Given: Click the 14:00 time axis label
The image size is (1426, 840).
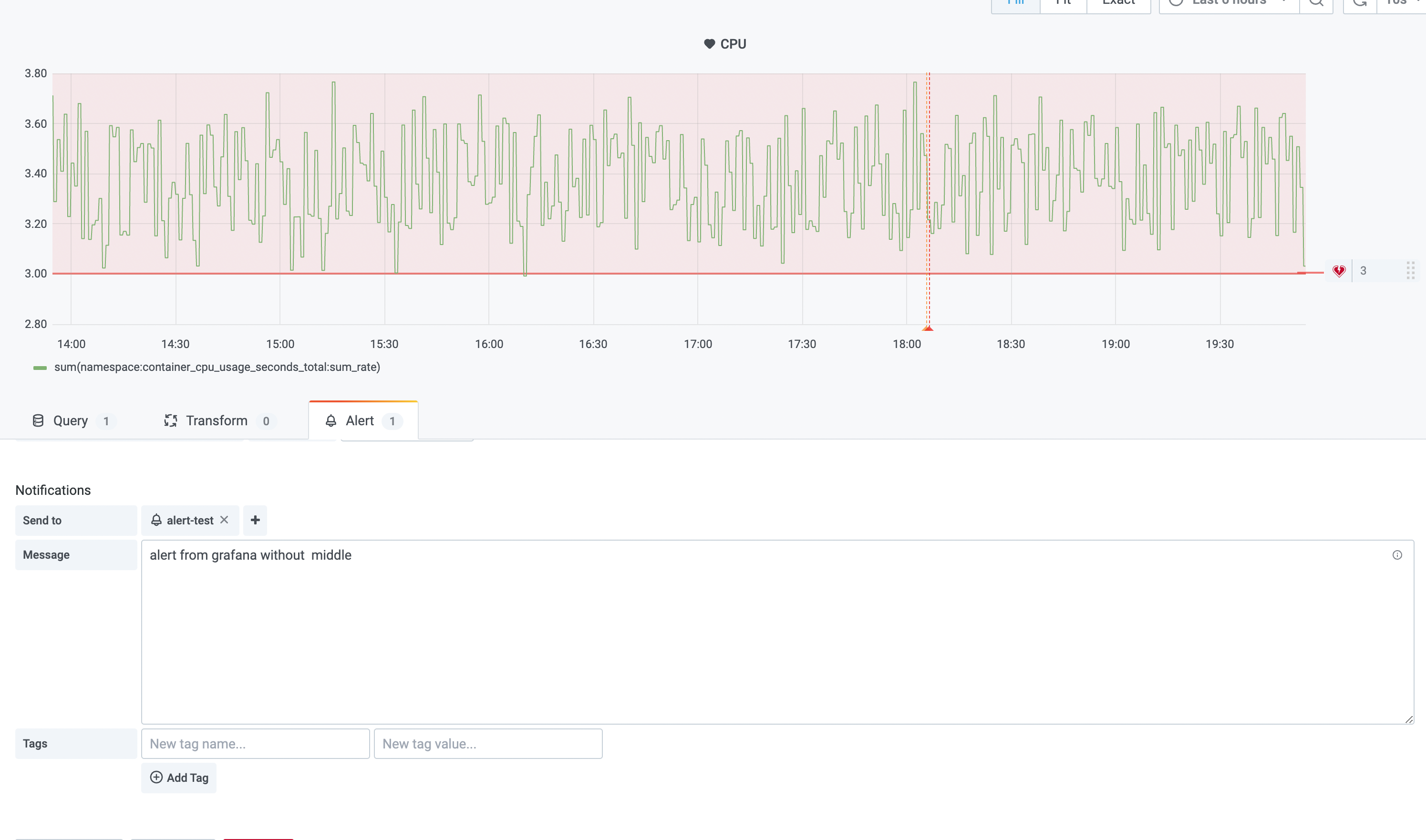Looking at the screenshot, I should pyautogui.click(x=72, y=344).
